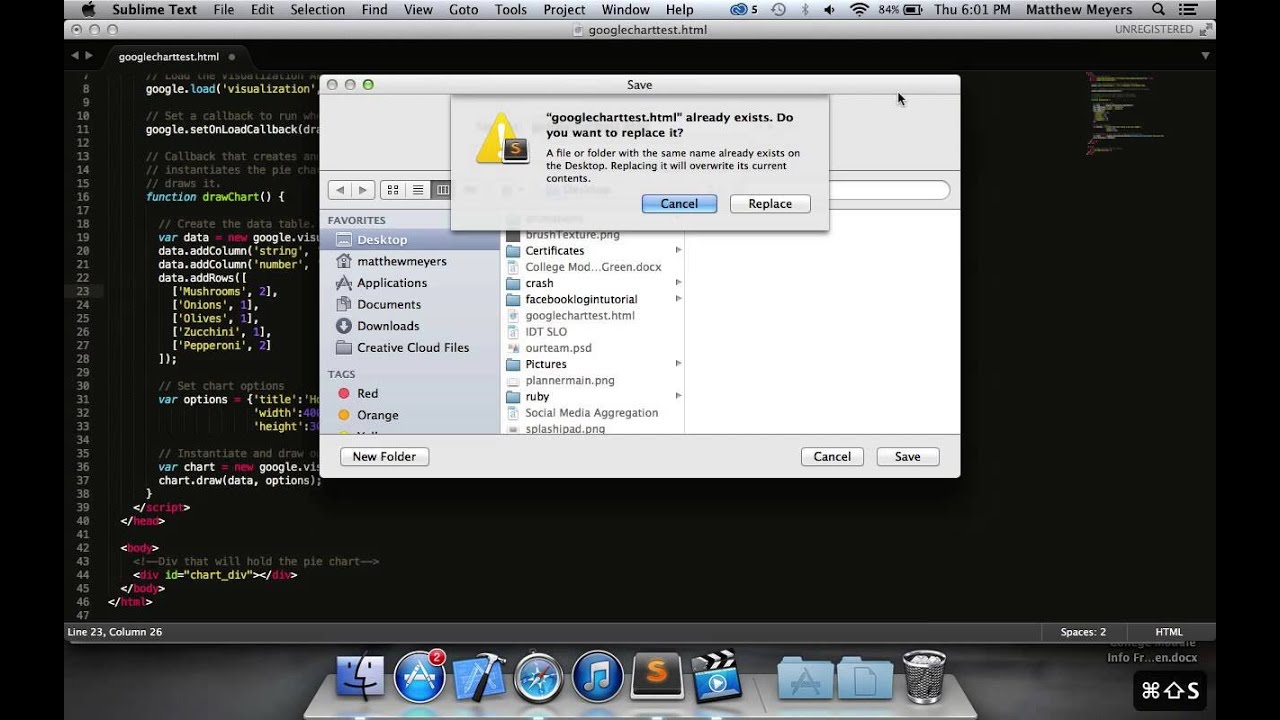Click the unsaved-changes dot on googlecharttest.html tab
This screenshot has width=1280, height=720.
tap(232, 57)
